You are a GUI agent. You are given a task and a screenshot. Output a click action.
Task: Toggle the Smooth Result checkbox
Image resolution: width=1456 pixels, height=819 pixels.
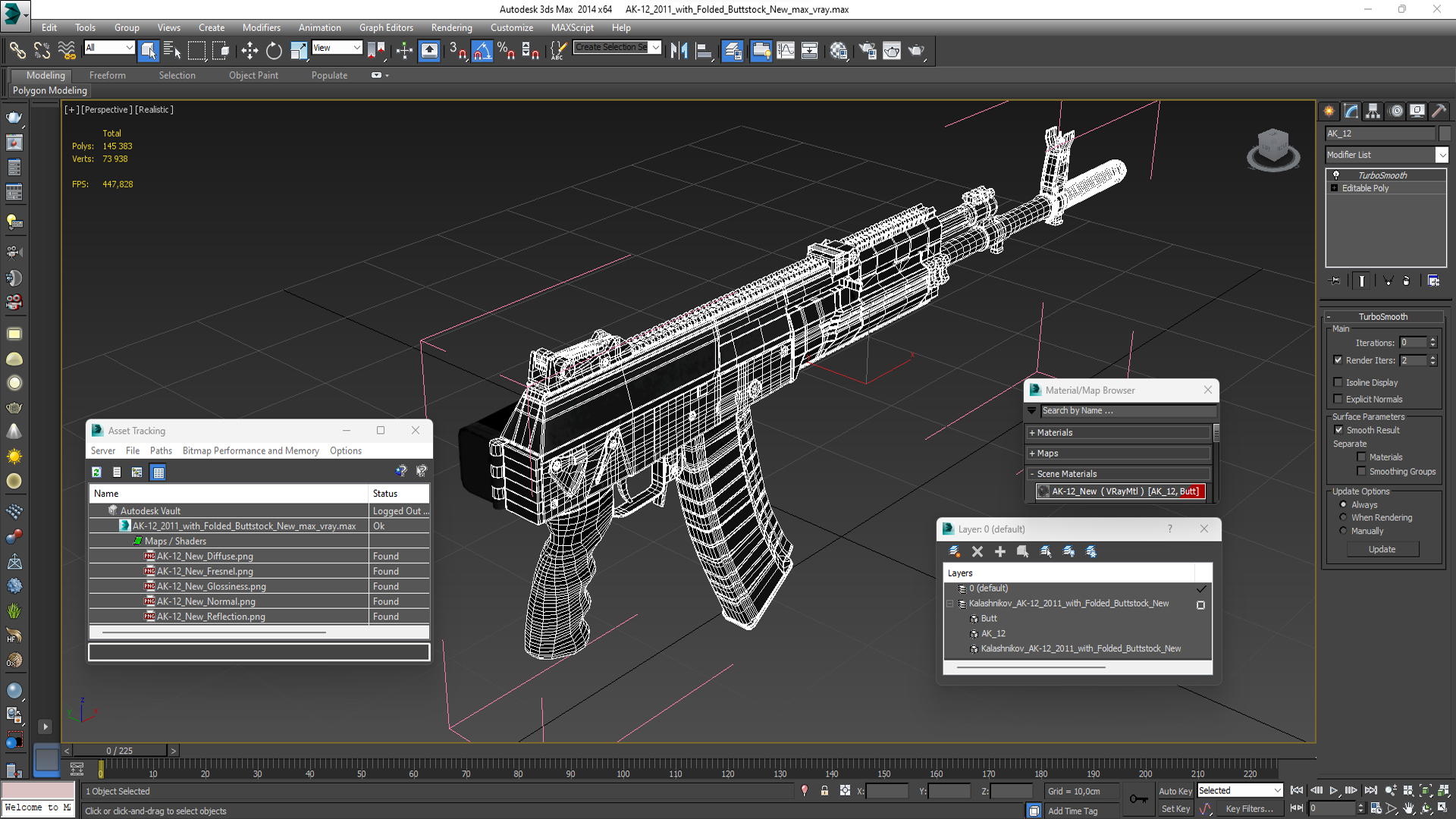click(1338, 430)
